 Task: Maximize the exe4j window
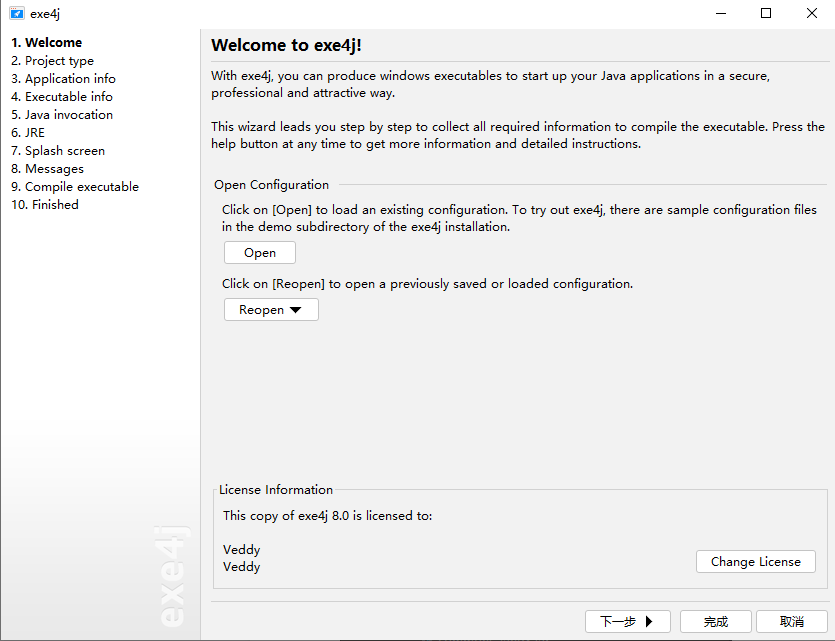click(766, 13)
